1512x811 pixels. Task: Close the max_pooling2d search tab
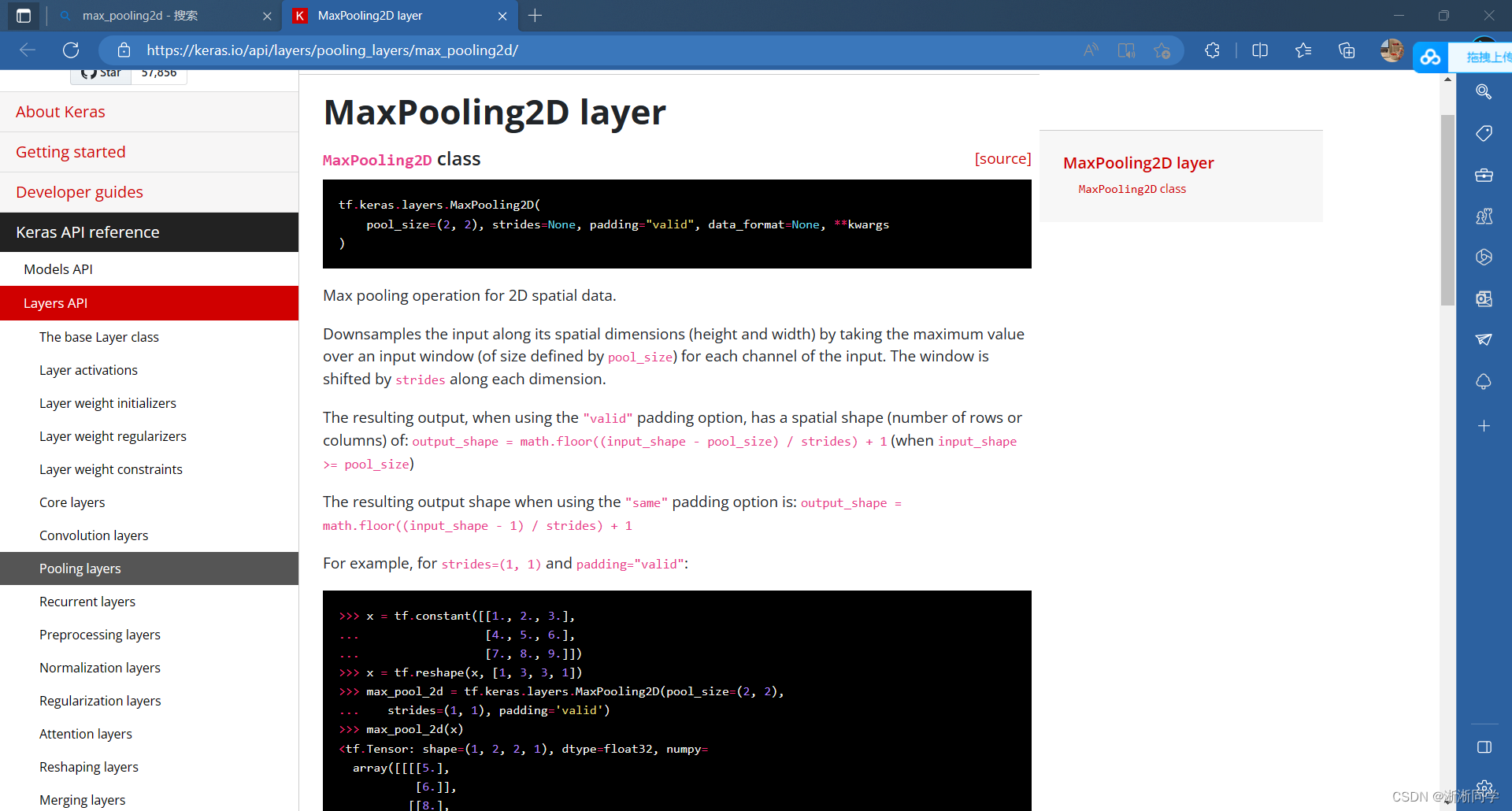click(x=267, y=16)
